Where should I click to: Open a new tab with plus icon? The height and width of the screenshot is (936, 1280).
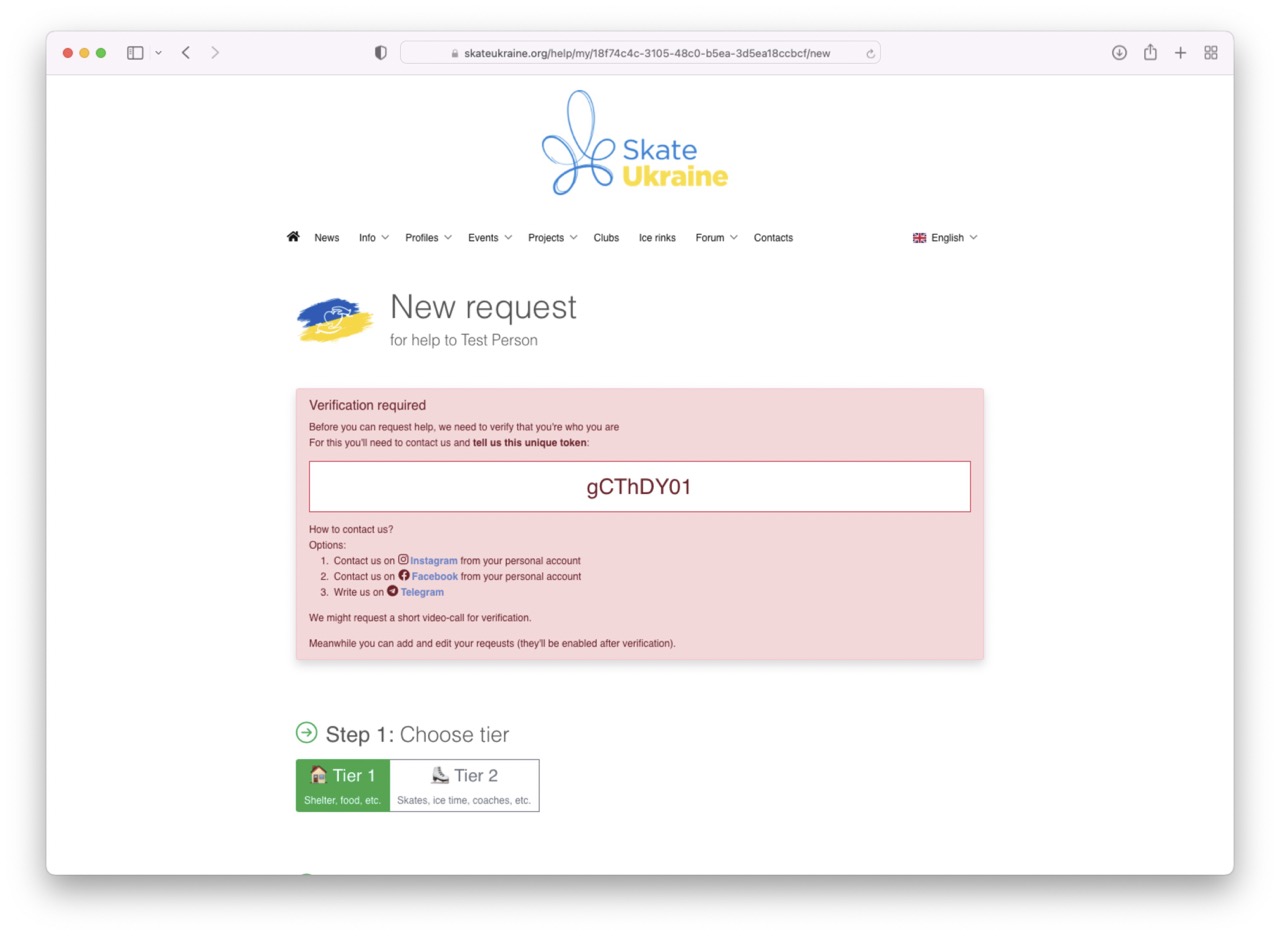[1180, 53]
